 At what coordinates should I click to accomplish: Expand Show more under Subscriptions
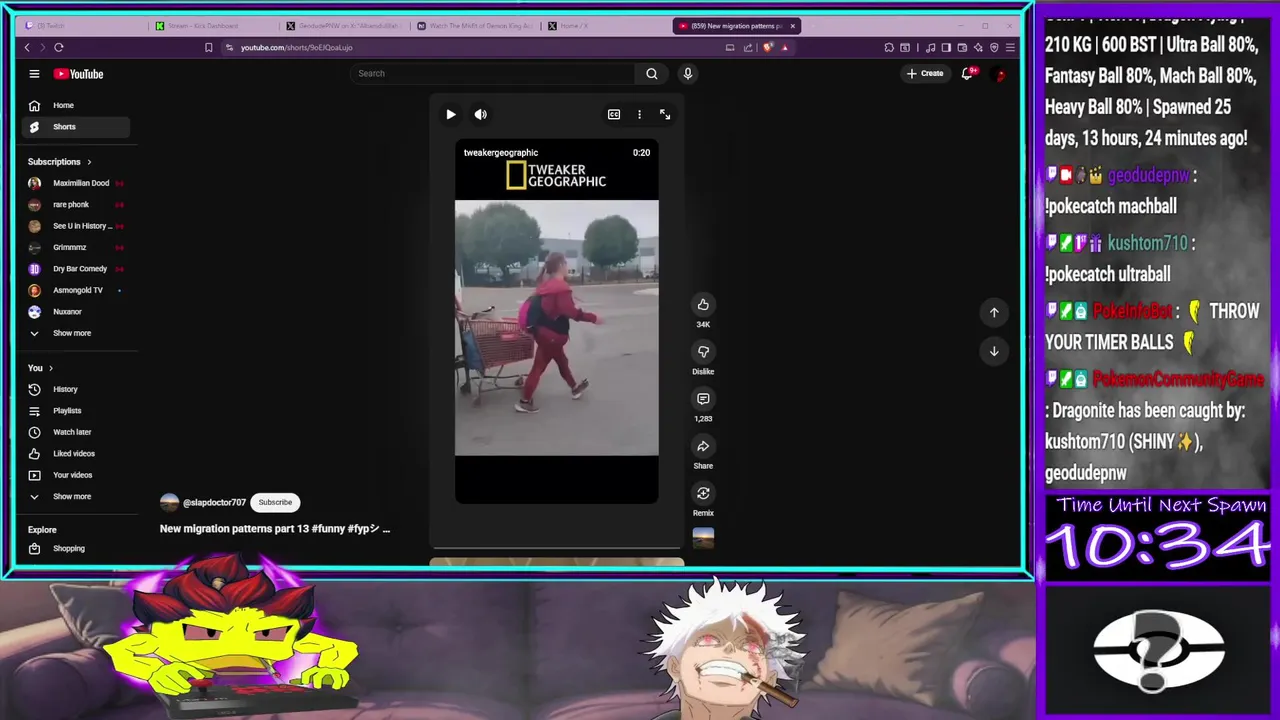[x=76, y=333]
